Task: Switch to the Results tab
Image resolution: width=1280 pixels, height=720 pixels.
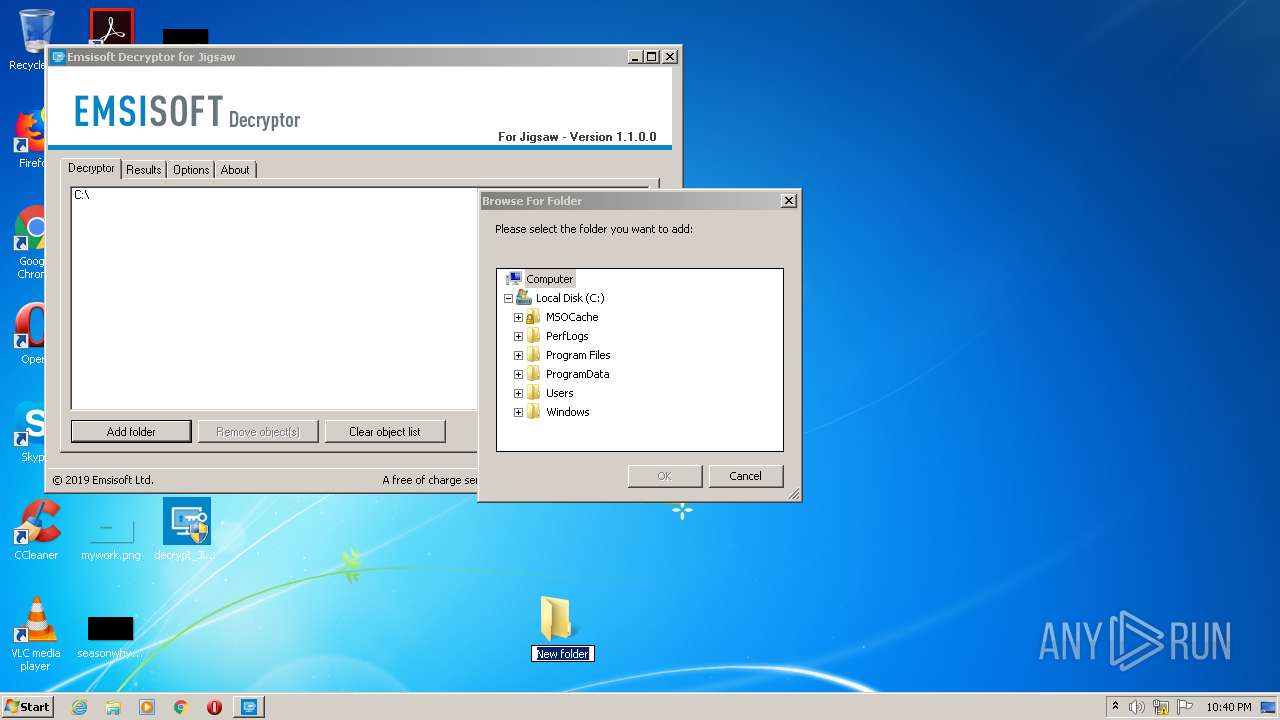Action: [144, 170]
